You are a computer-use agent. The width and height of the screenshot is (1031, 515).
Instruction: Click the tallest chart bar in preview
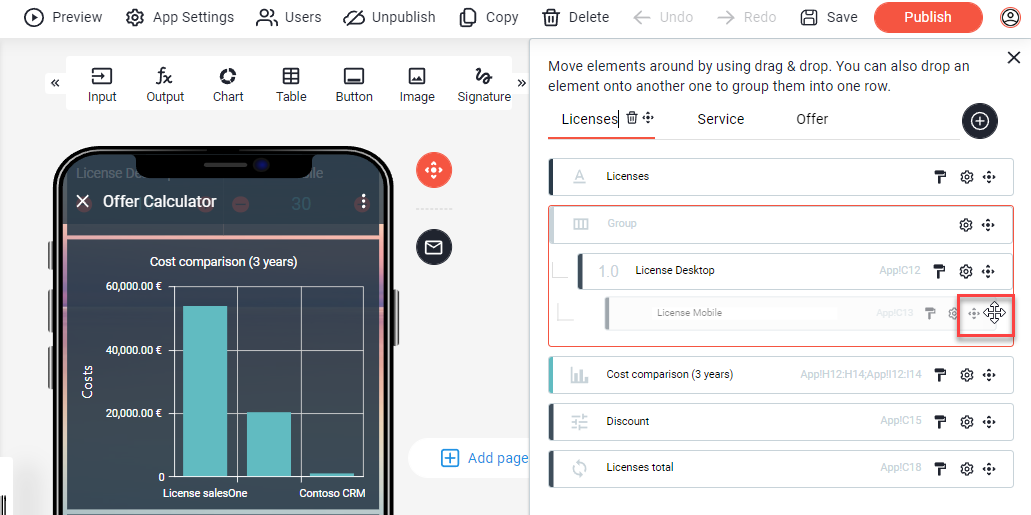[204, 391]
